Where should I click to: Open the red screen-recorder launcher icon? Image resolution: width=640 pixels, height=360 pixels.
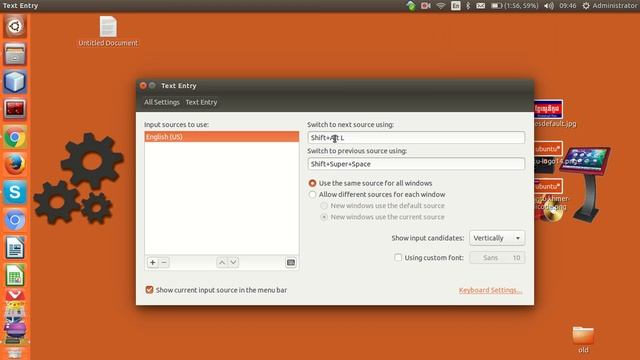coord(15,109)
